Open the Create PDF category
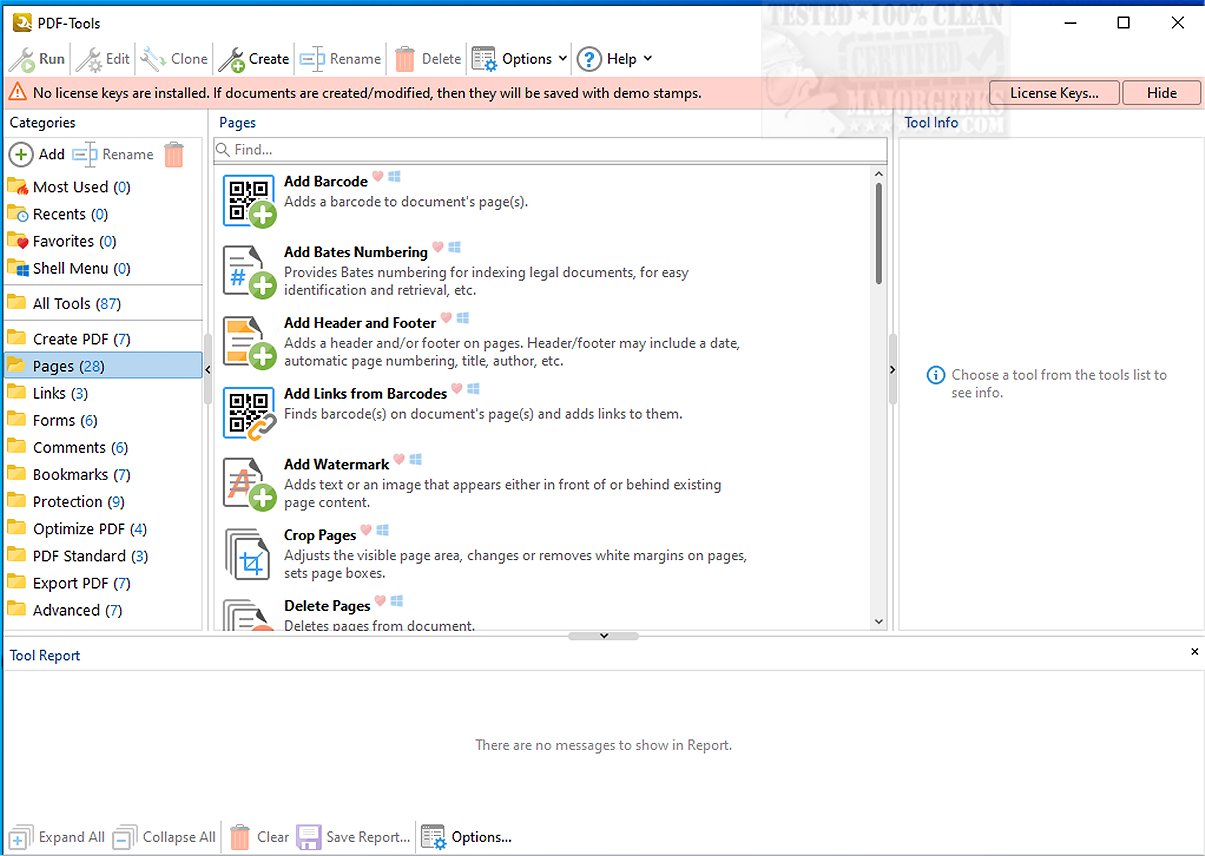The image size is (1205, 856). (102, 339)
